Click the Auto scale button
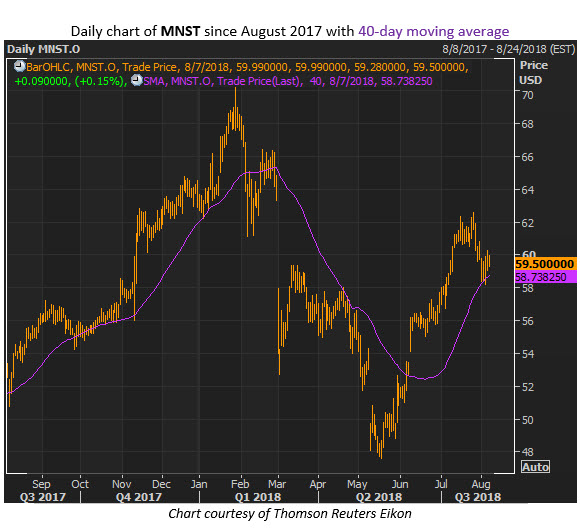 [535, 467]
